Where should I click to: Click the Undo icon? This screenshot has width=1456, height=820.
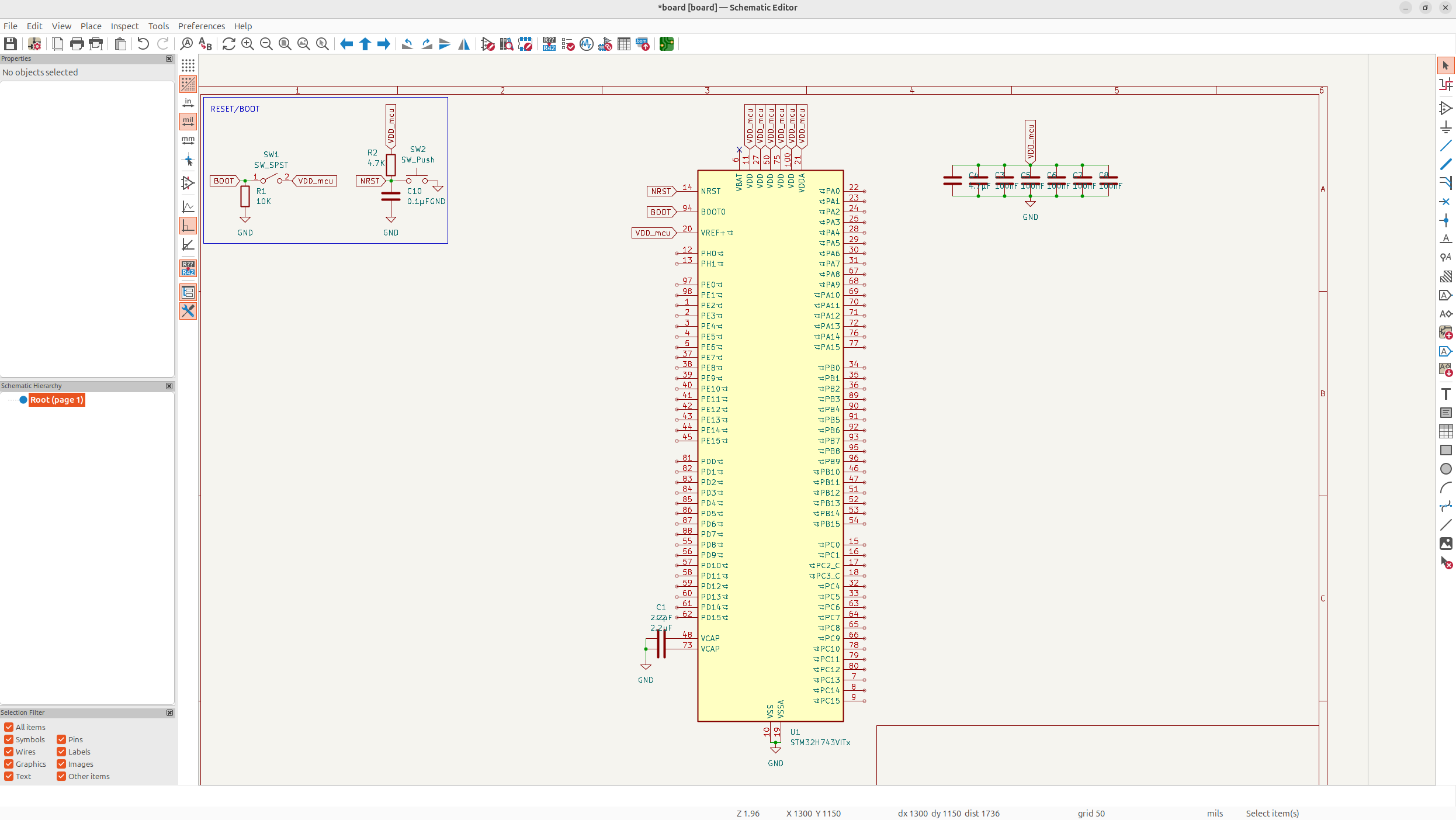click(x=143, y=44)
